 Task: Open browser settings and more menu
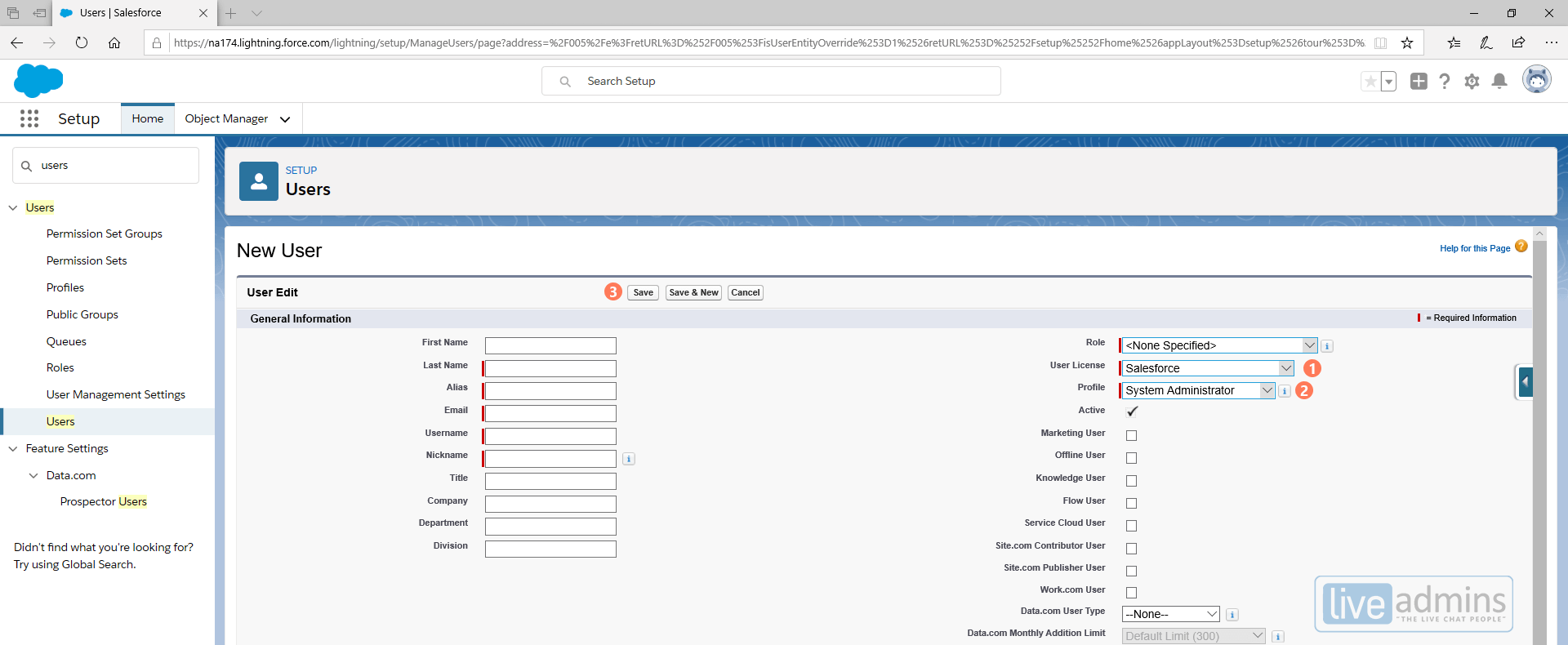[1551, 42]
